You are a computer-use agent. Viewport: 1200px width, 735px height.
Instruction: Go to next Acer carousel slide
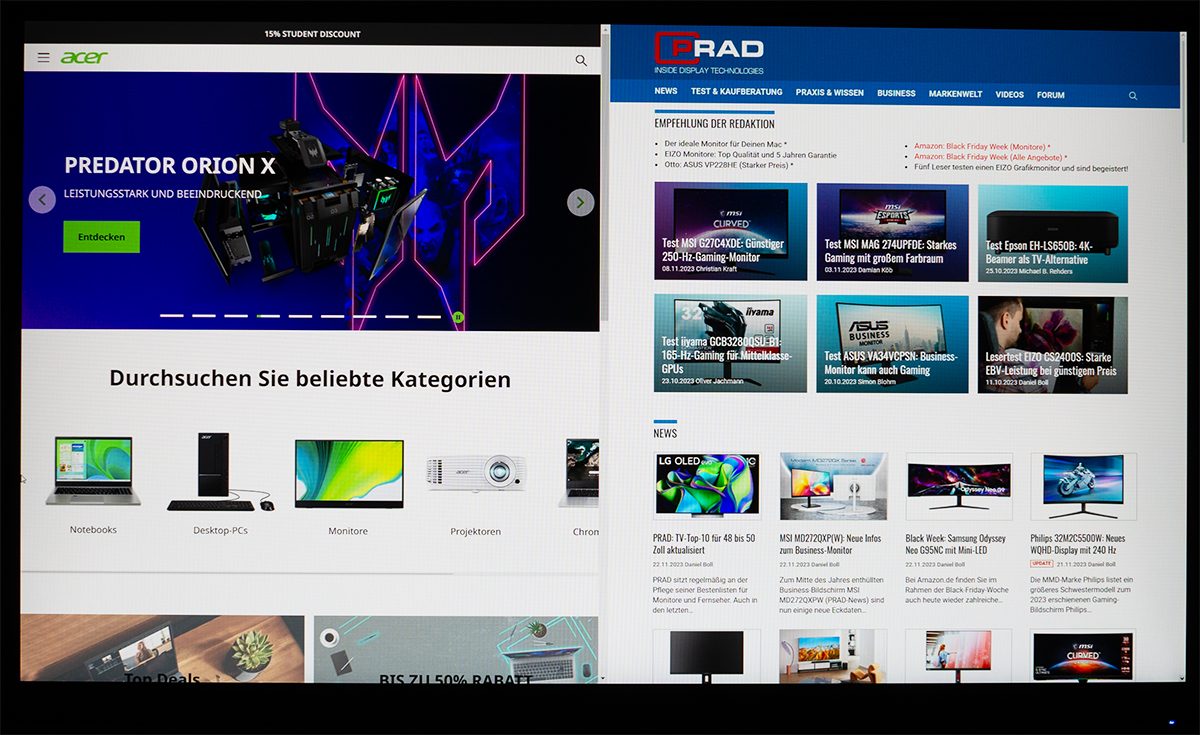581,202
